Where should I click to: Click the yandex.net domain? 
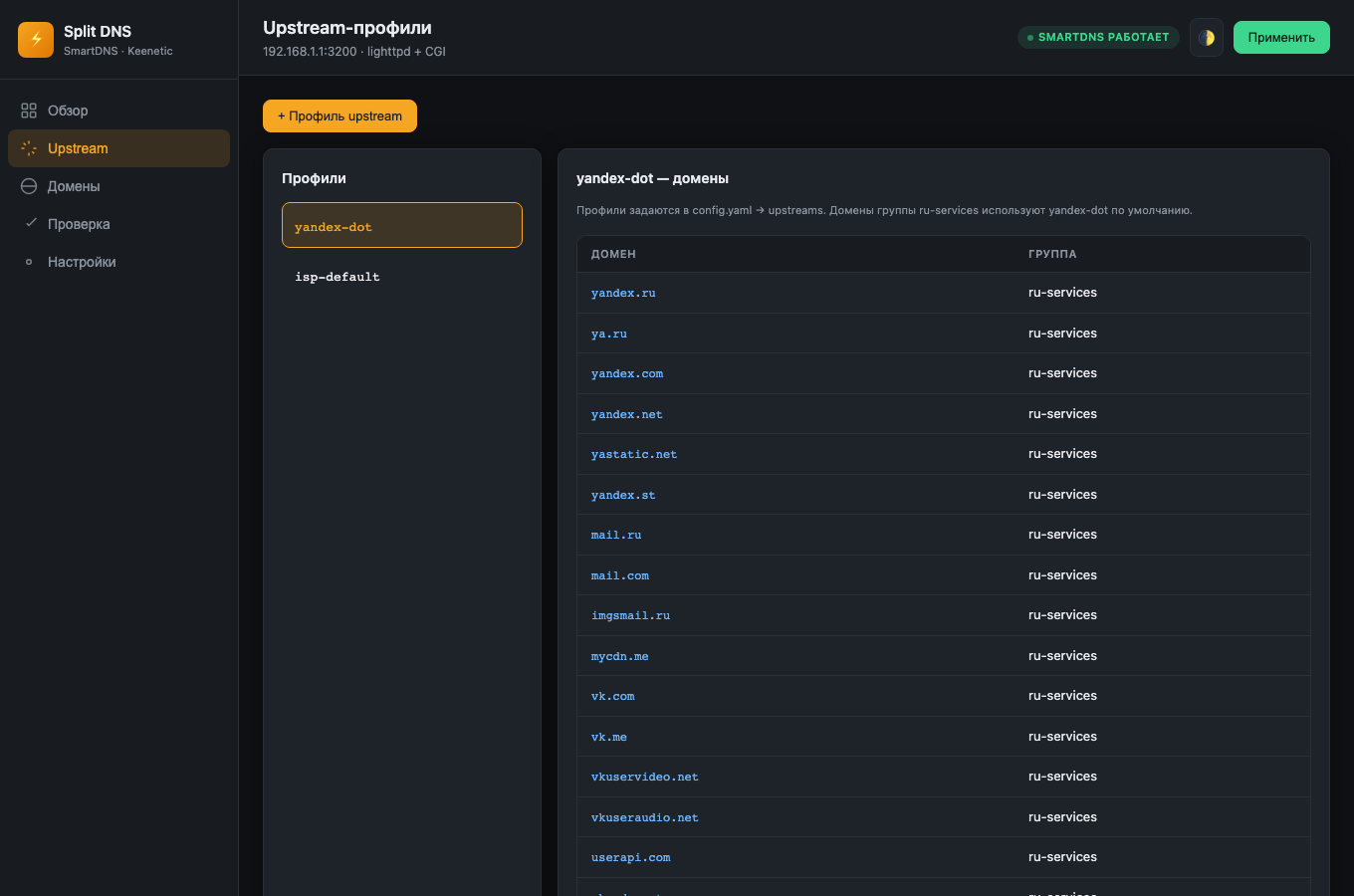coord(627,414)
